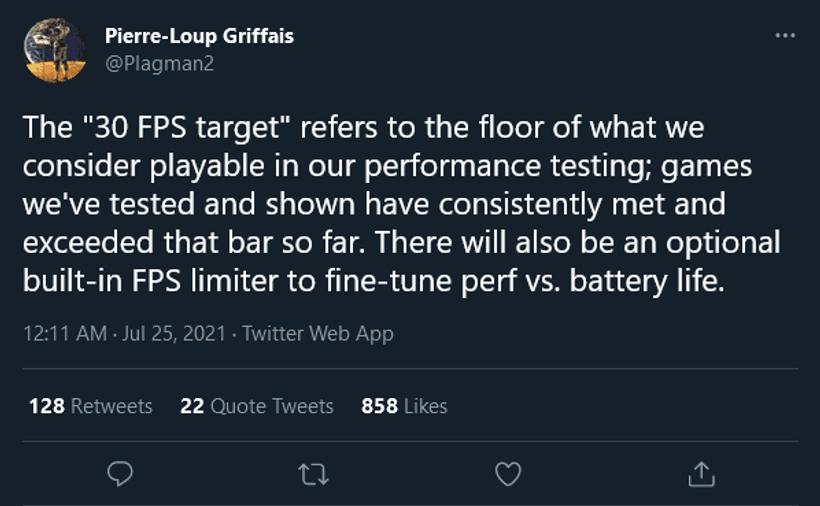Open the share tweet upload icon
This screenshot has height=506, width=820.
point(701,474)
